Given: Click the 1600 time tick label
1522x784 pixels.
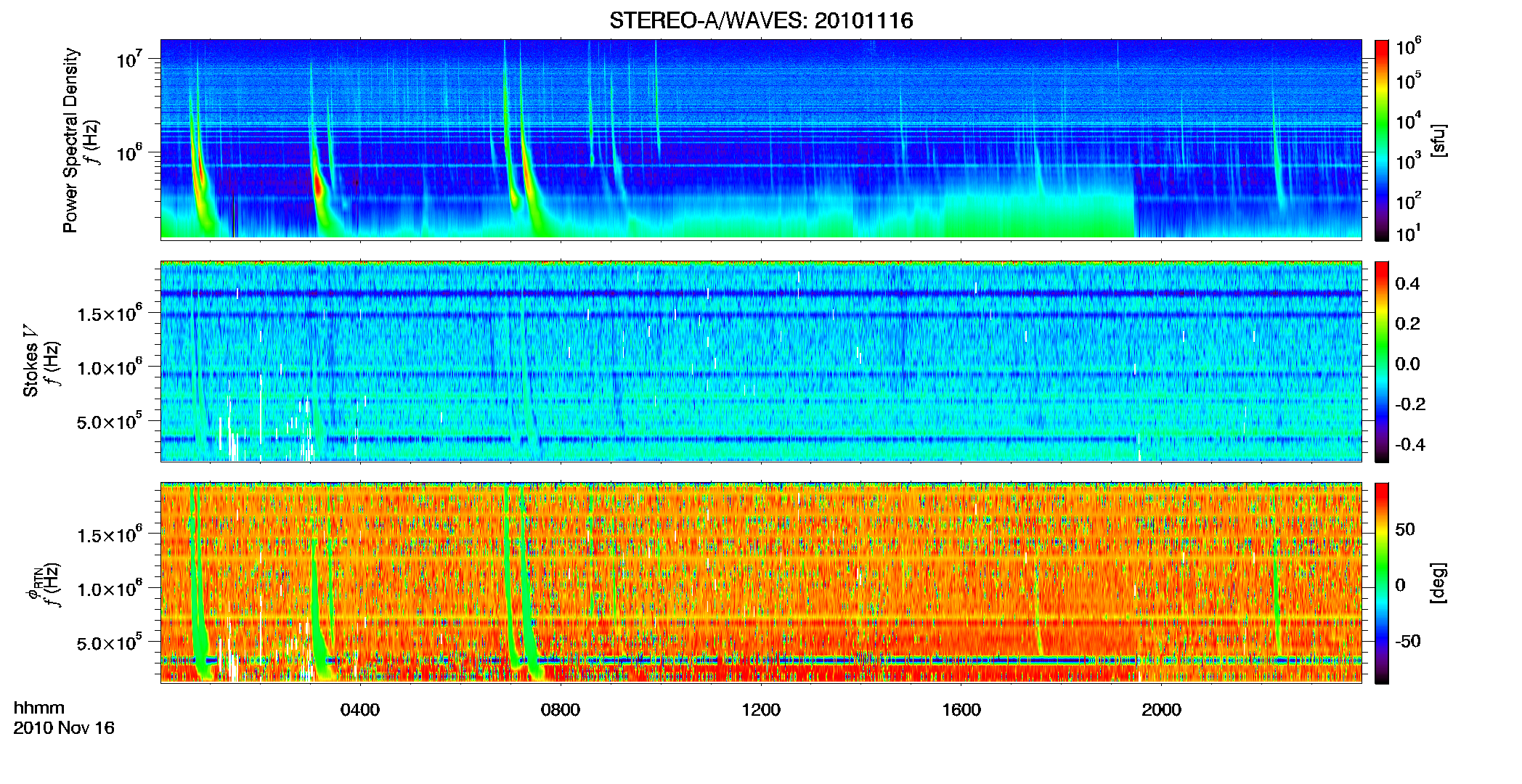Looking at the screenshot, I should [961, 710].
